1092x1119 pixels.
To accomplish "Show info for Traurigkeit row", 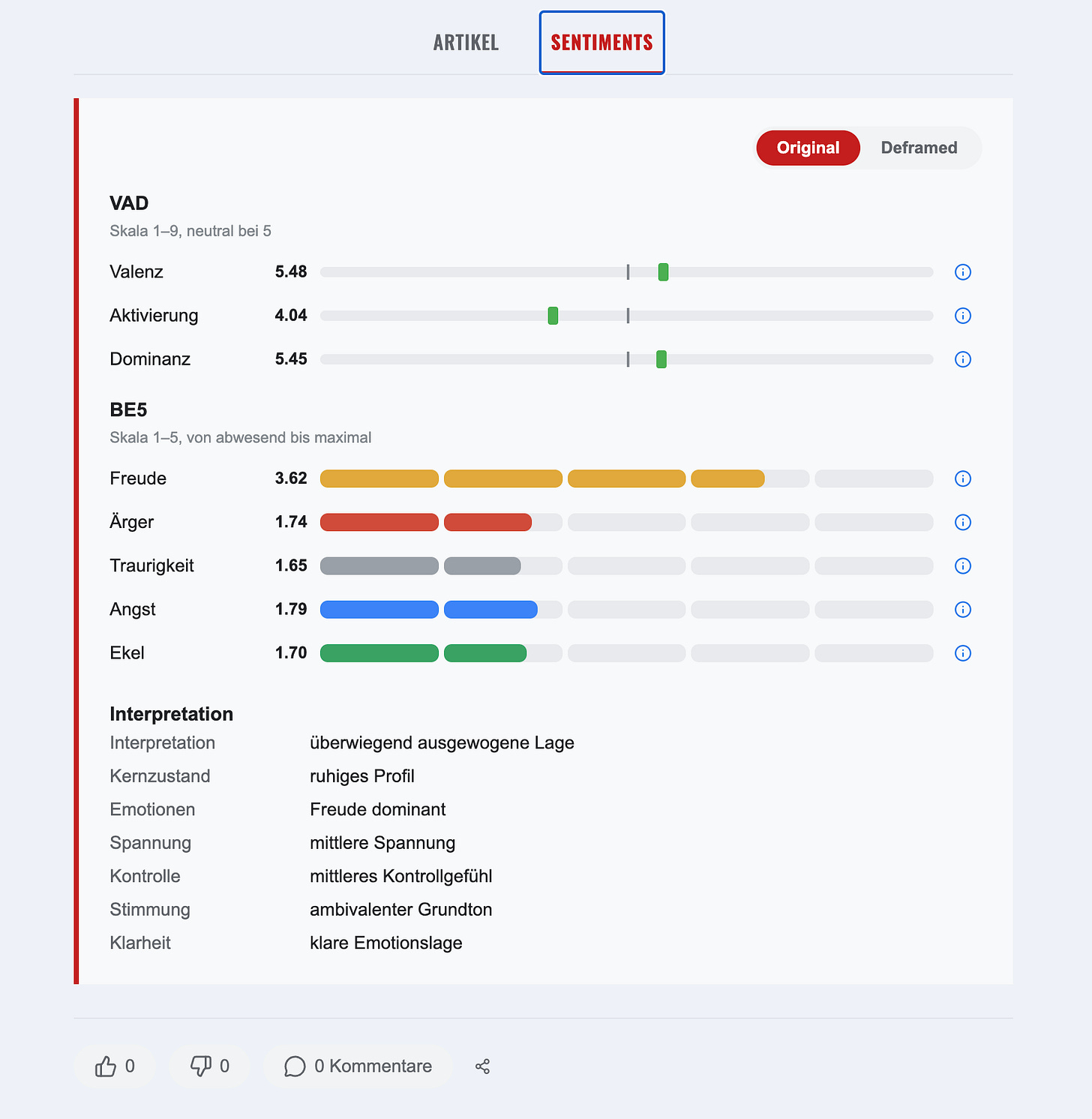I will pos(963,565).
